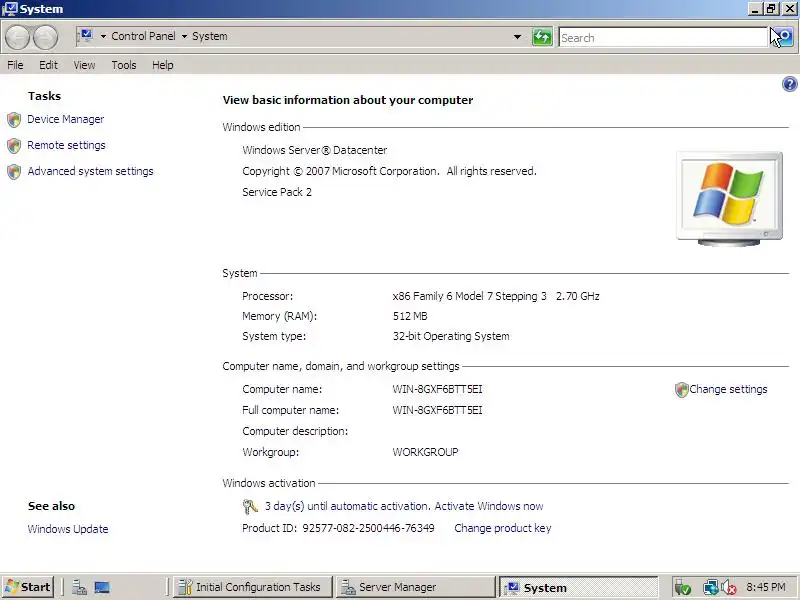Click the 512 MB memory value
The height and width of the screenshot is (600, 800).
[x=410, y=316]
